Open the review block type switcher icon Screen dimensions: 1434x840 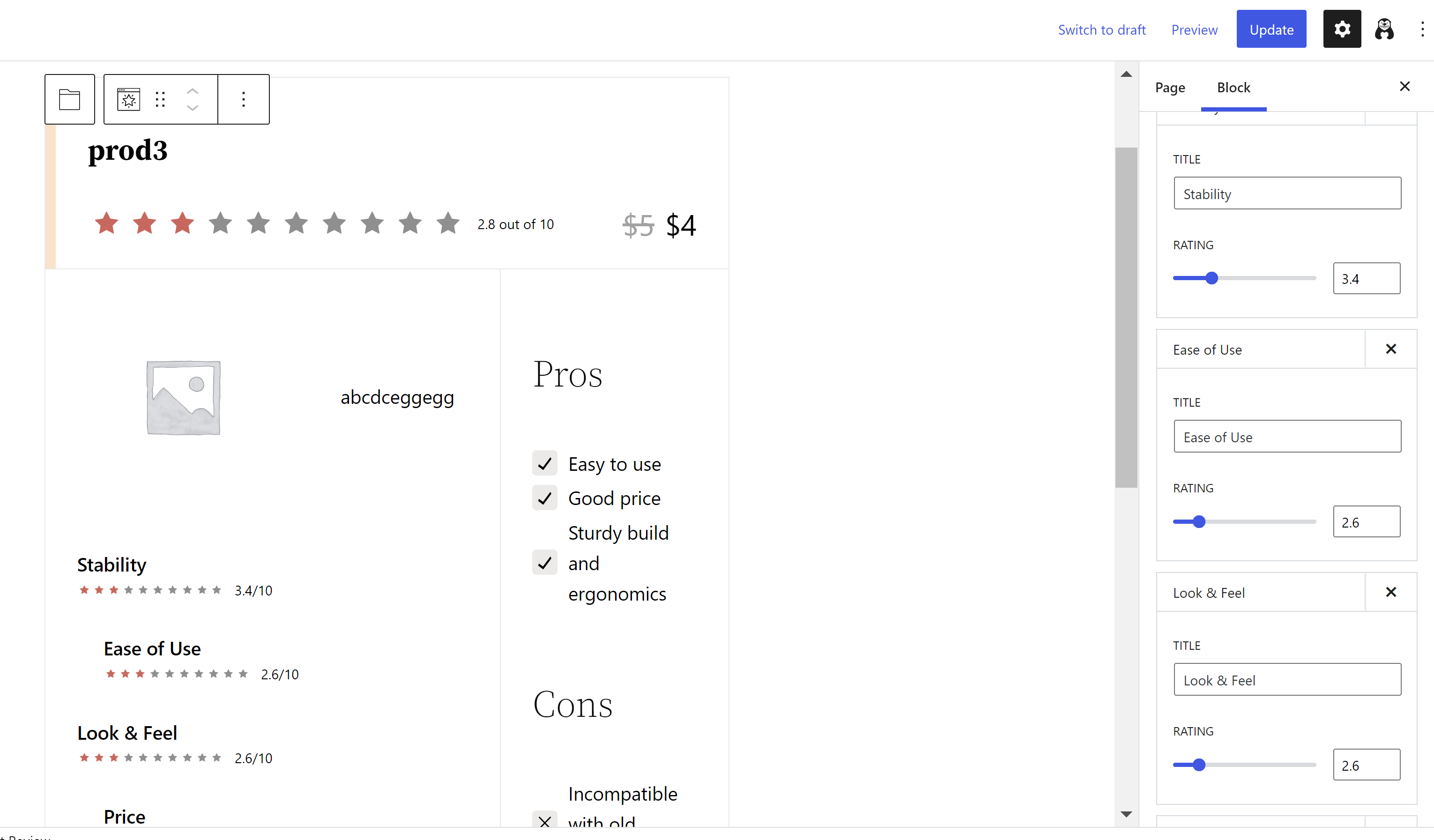[128, 98]
